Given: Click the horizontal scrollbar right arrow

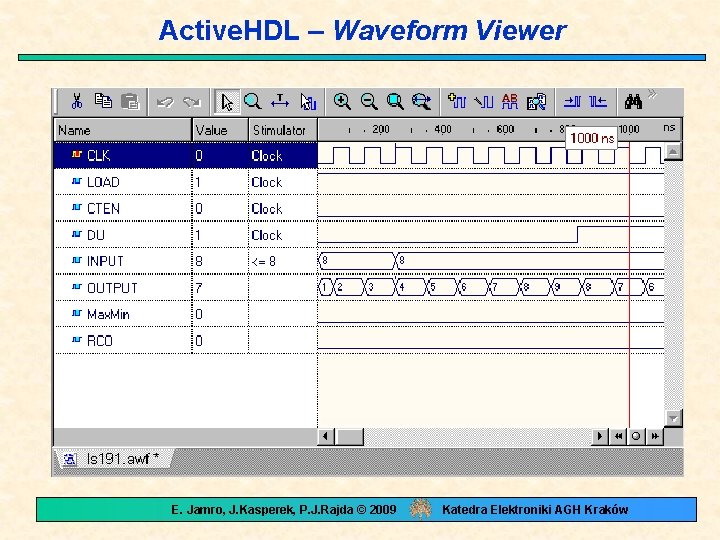Looking at the screenshot, I should [600, 436].
